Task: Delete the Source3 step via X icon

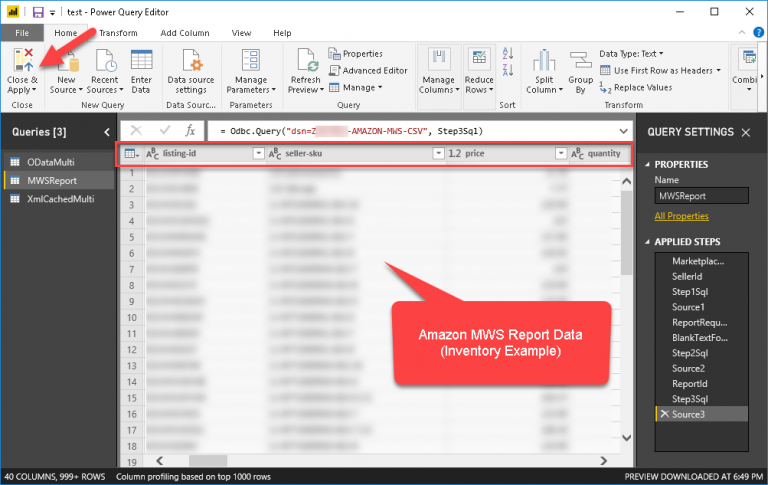Action: point(665,414)
